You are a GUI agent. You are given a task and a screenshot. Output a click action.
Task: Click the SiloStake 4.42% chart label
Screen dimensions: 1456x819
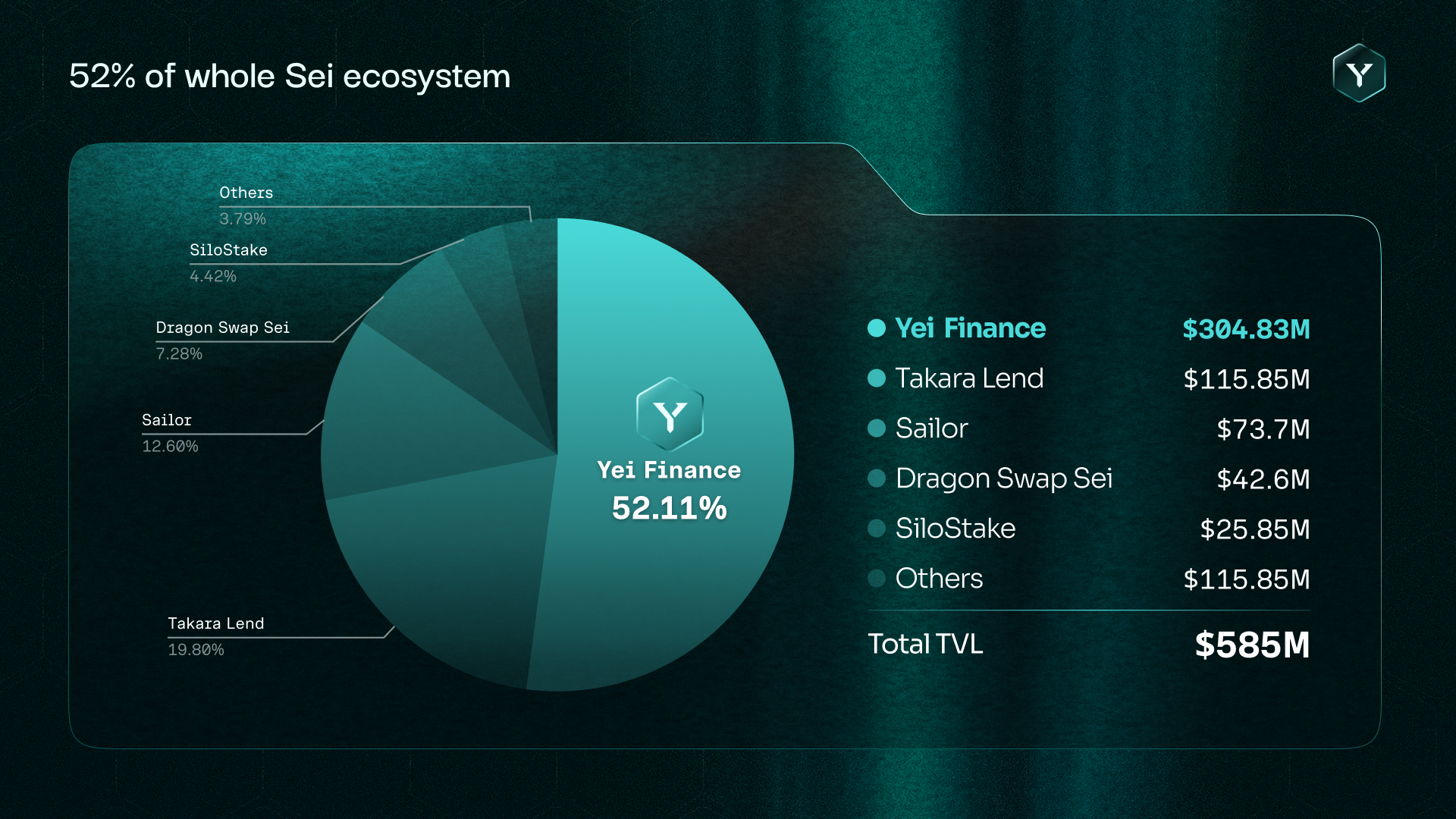coord(228,262)
